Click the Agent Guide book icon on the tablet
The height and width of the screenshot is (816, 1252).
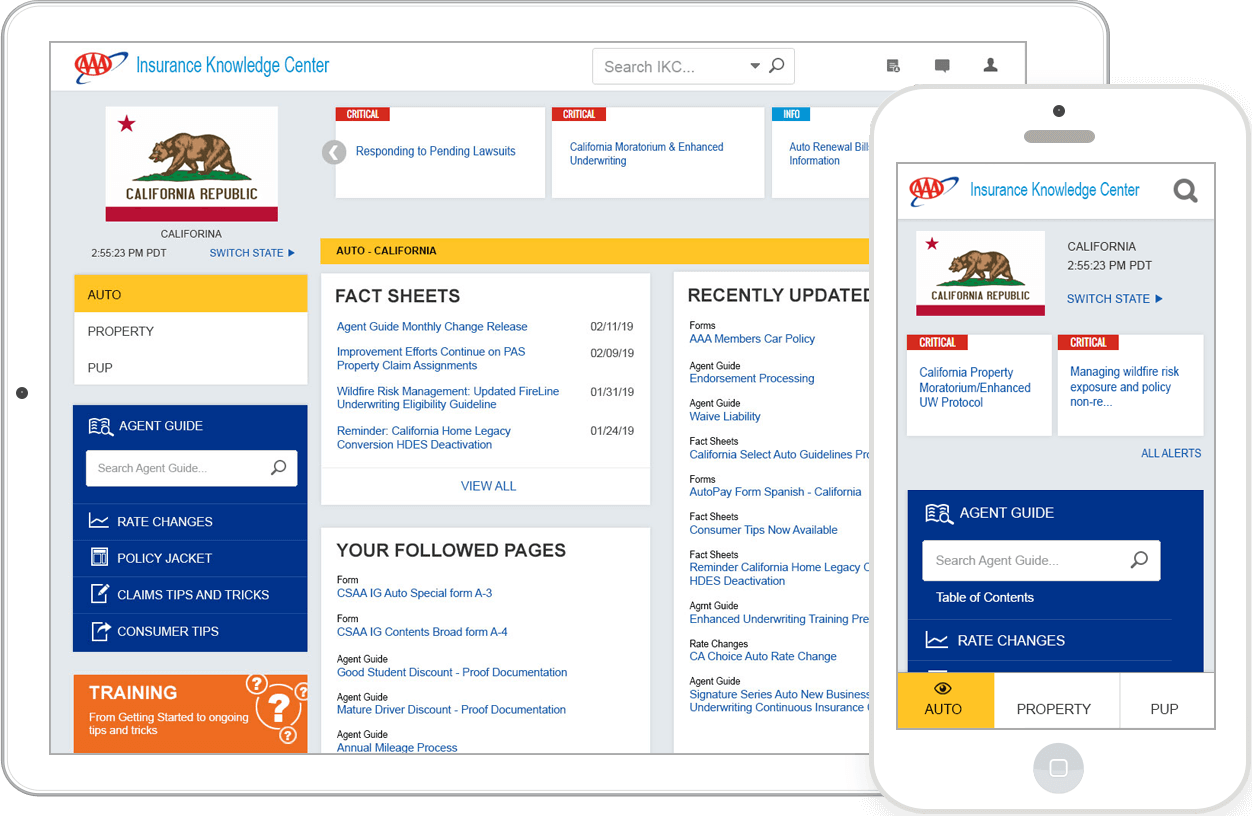(100, 426)
